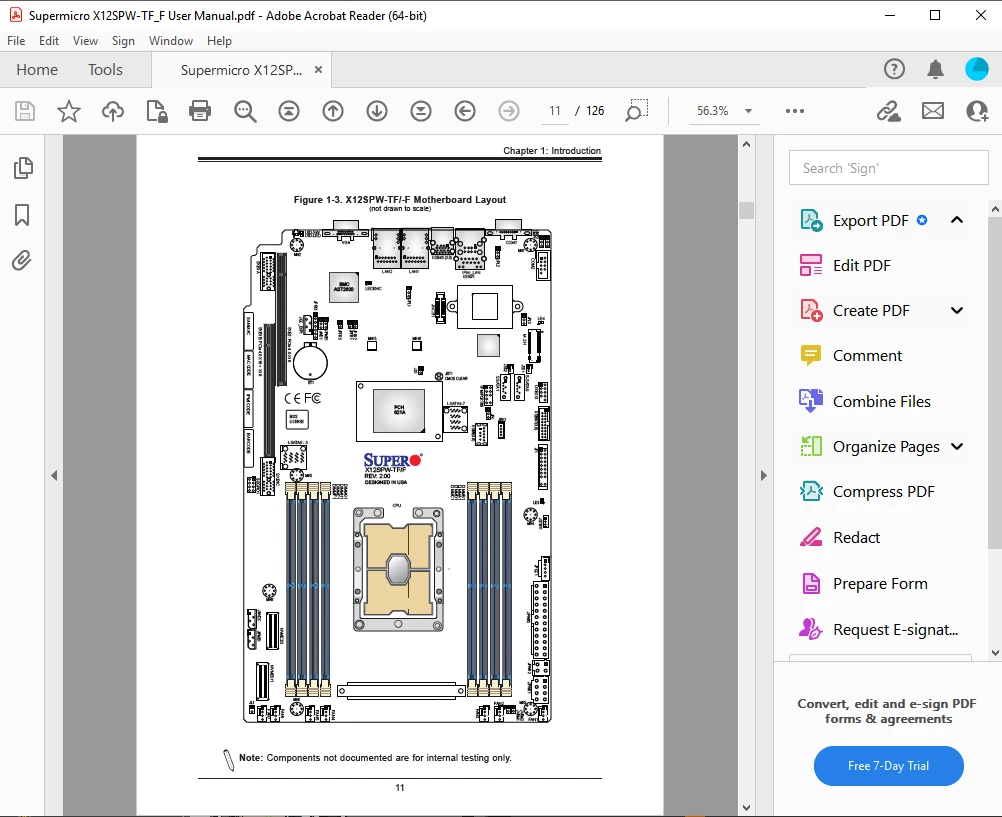Click the document scroll down arrow
Viewport: 1002px width, 817px height.
pos(746,808)
